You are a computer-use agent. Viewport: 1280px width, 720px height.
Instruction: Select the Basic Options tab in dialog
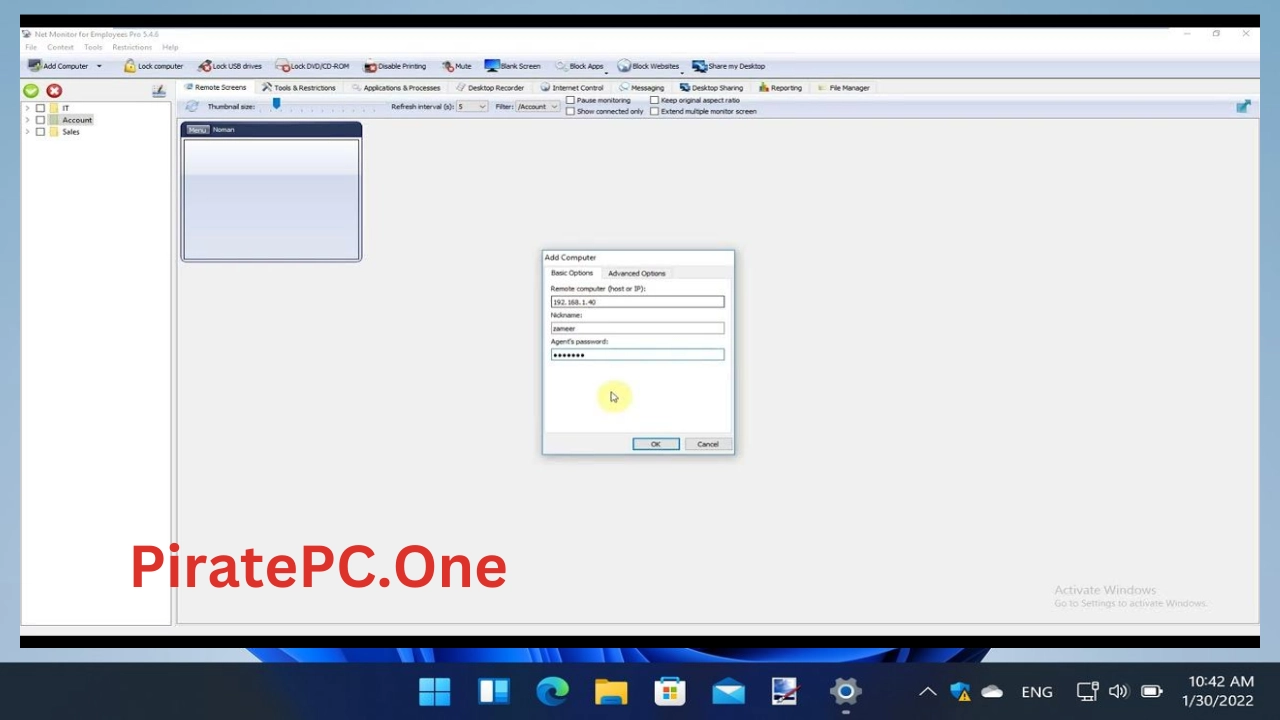[572, 273]
